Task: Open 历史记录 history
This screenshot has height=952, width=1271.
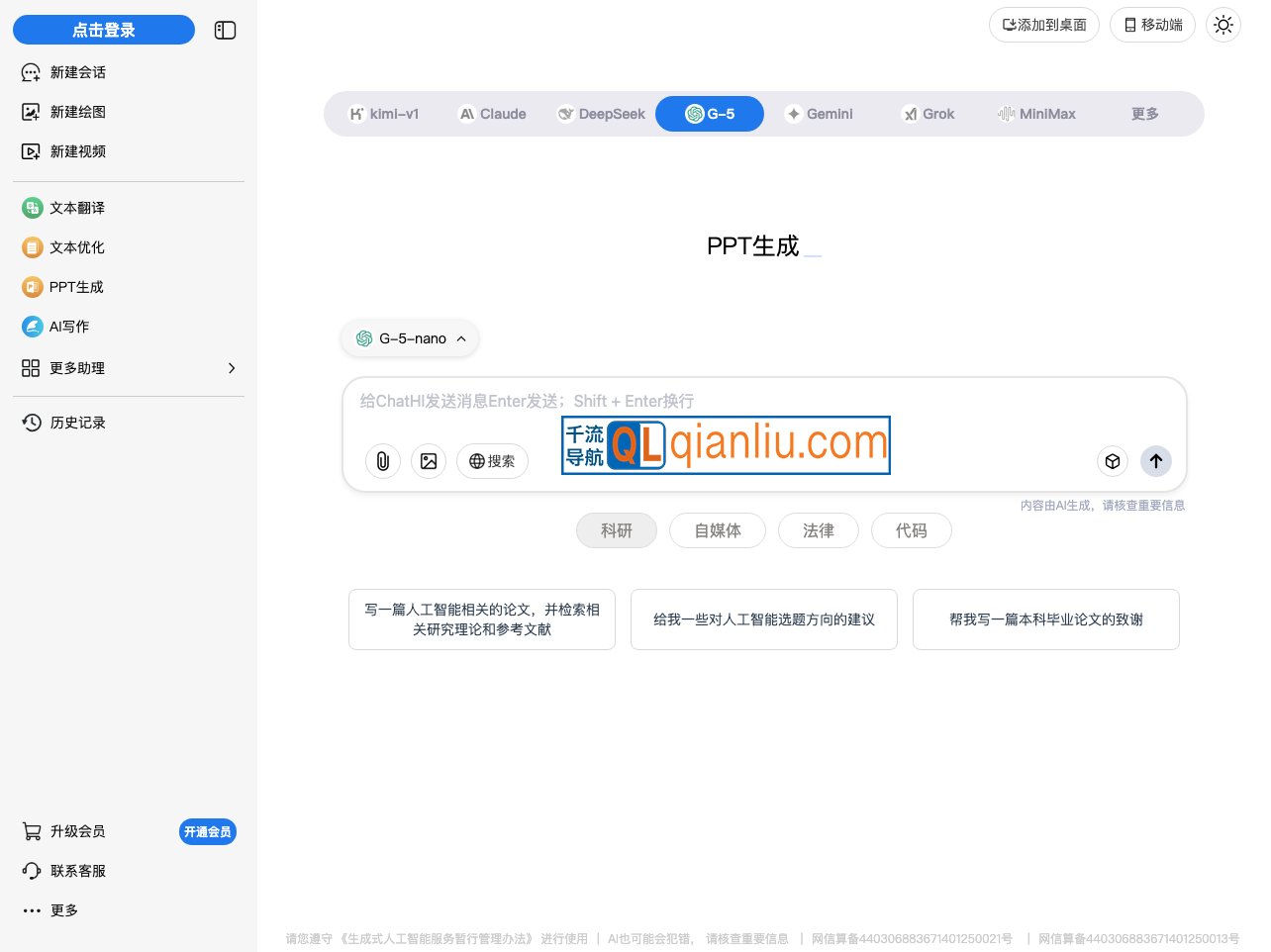Action: pyautogui.click(x=77, y=423)
